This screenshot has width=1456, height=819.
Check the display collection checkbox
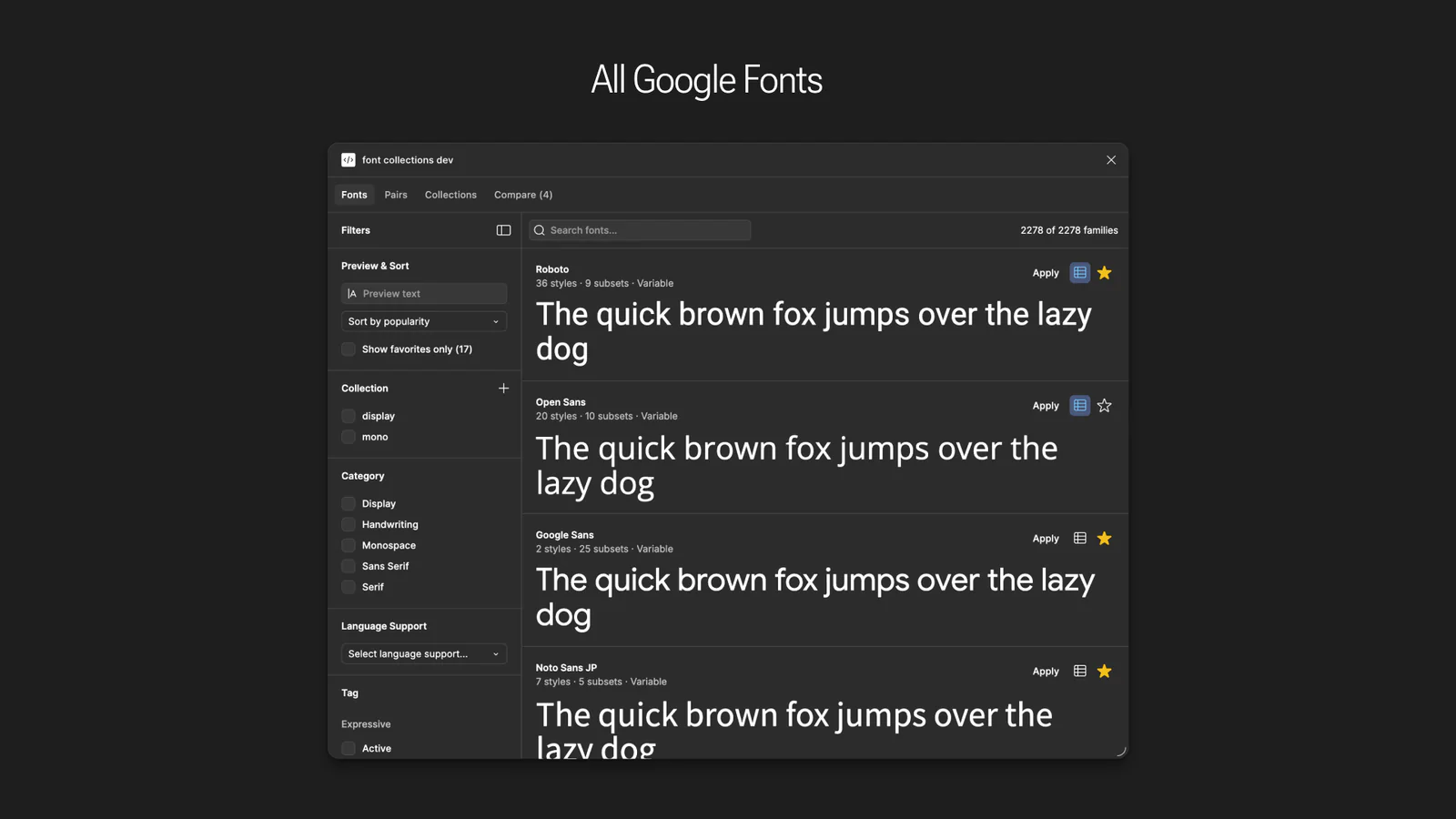pos(349,416)
